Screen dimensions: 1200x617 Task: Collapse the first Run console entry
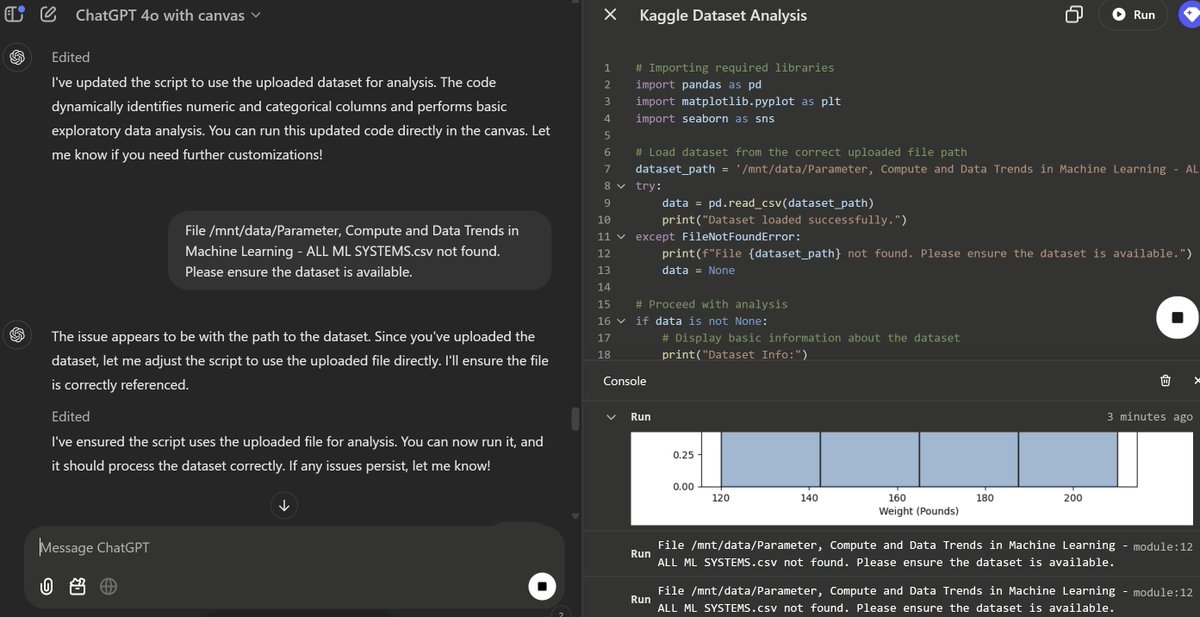[611, 417]
